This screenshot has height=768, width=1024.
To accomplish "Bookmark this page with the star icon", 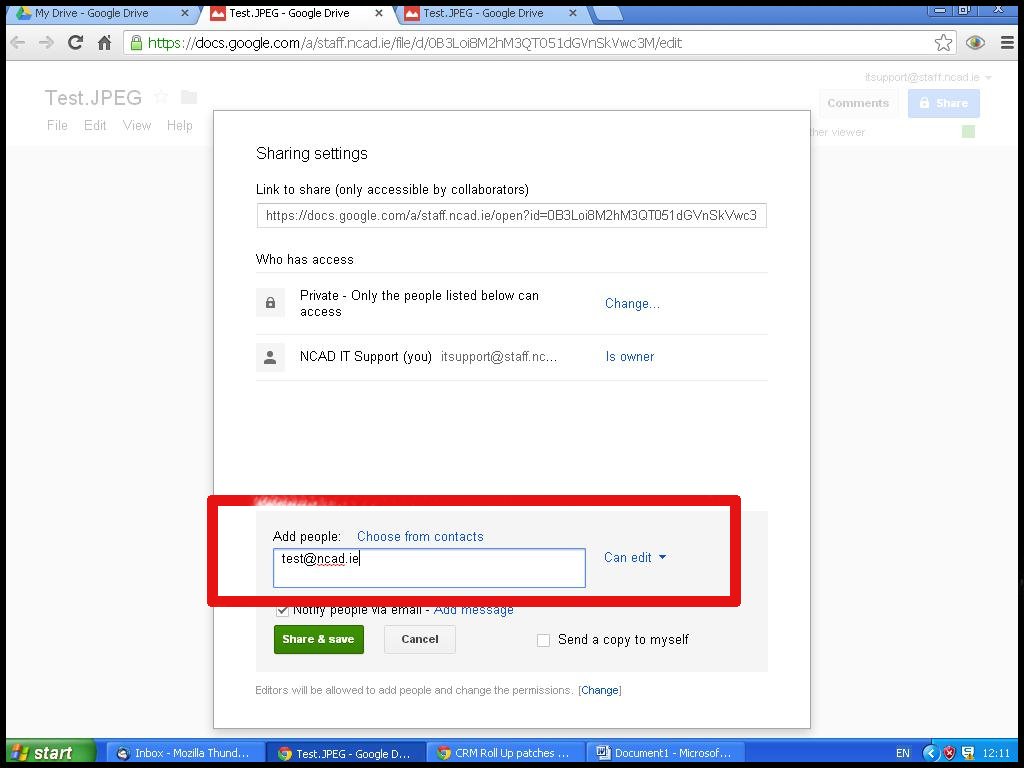I will point(943,43).
